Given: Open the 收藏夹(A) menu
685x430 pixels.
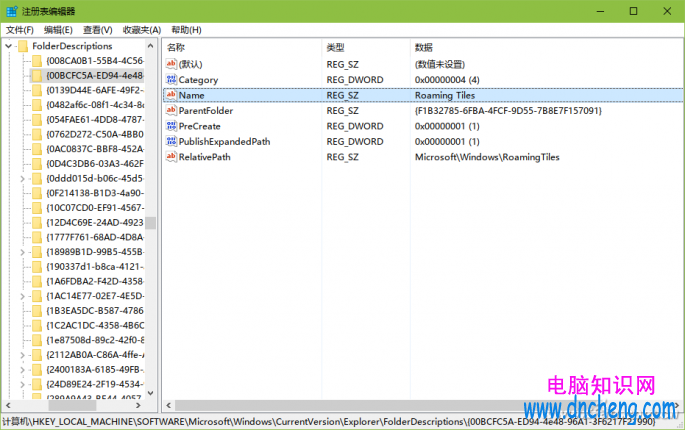Looking at the screenshot, I should pyautogui.click(x=142, y=30).
